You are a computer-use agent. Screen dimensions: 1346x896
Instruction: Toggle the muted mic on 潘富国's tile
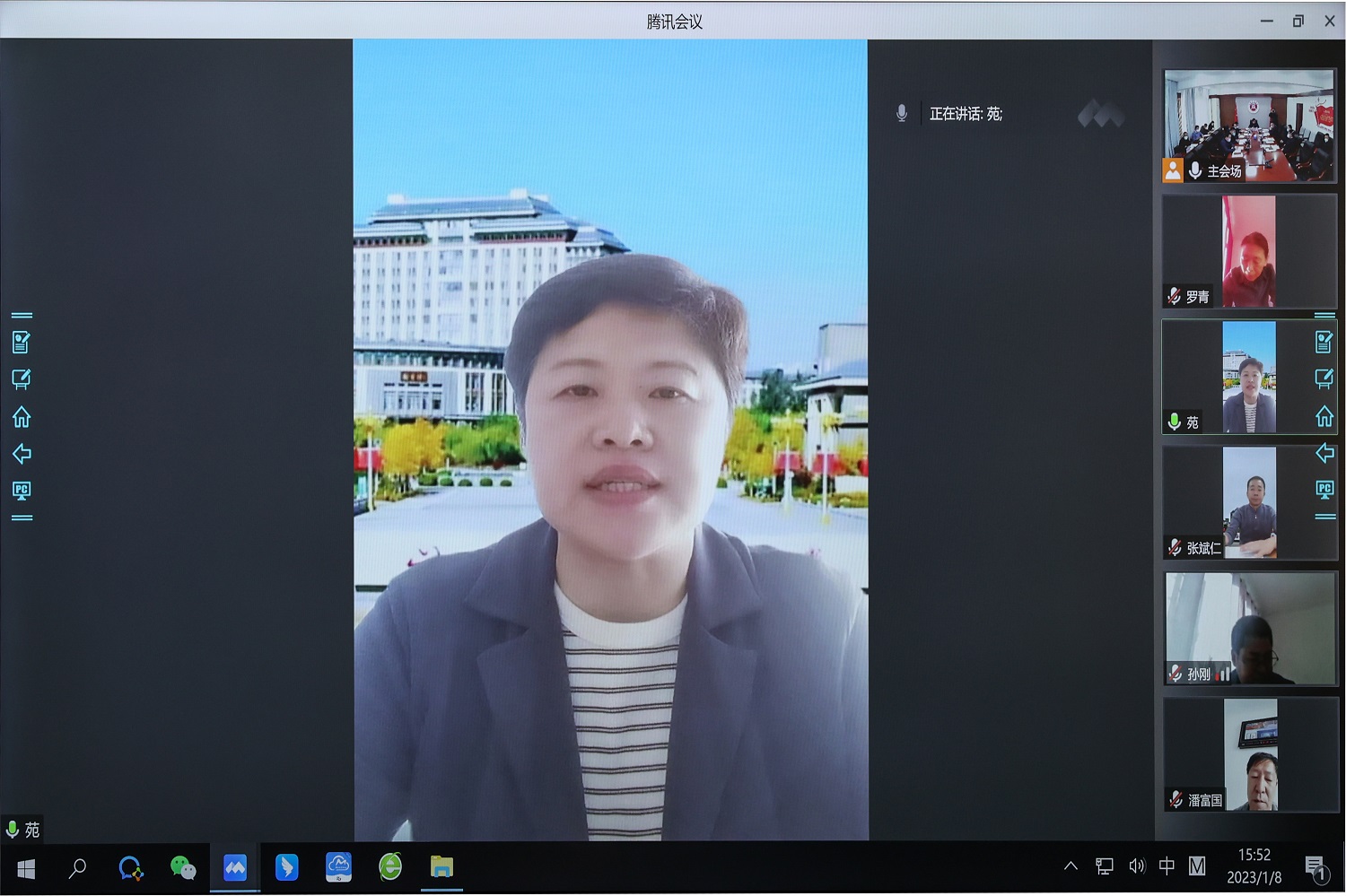[1176, 799]
